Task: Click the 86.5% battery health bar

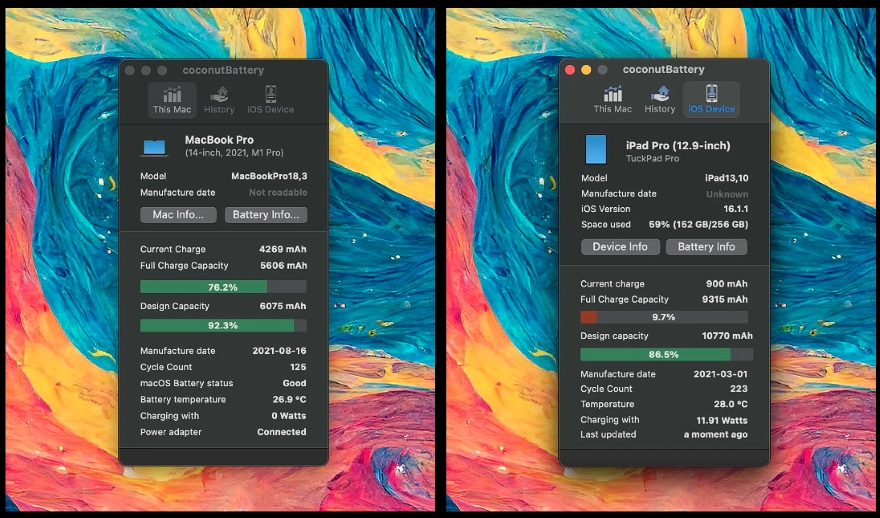Action: 664,354
